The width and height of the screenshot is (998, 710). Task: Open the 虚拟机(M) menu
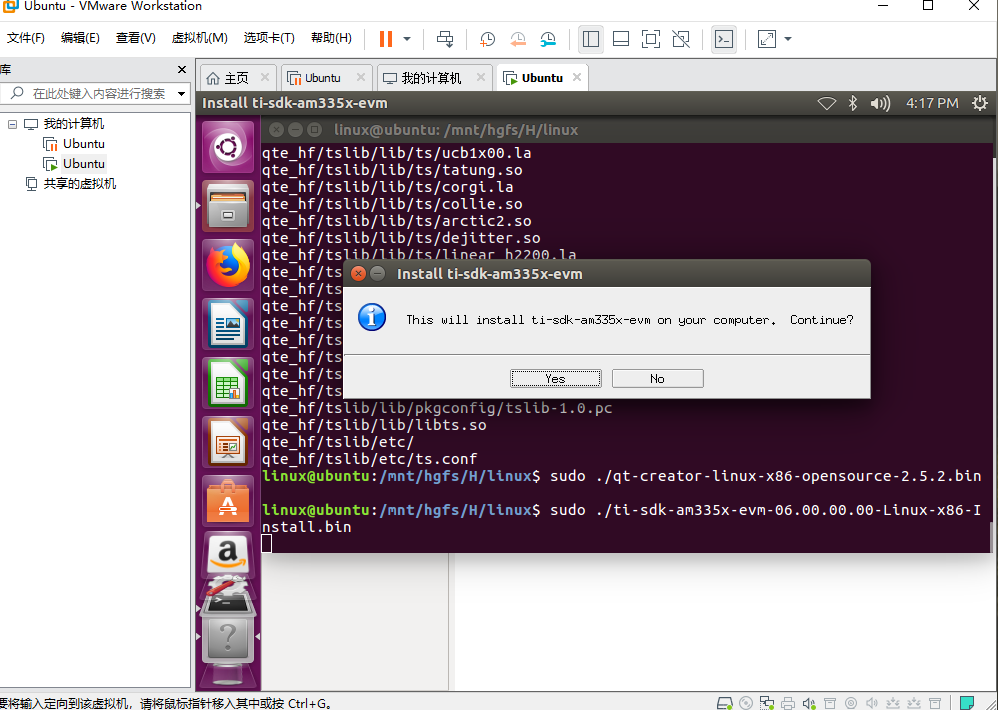(199, 38)
